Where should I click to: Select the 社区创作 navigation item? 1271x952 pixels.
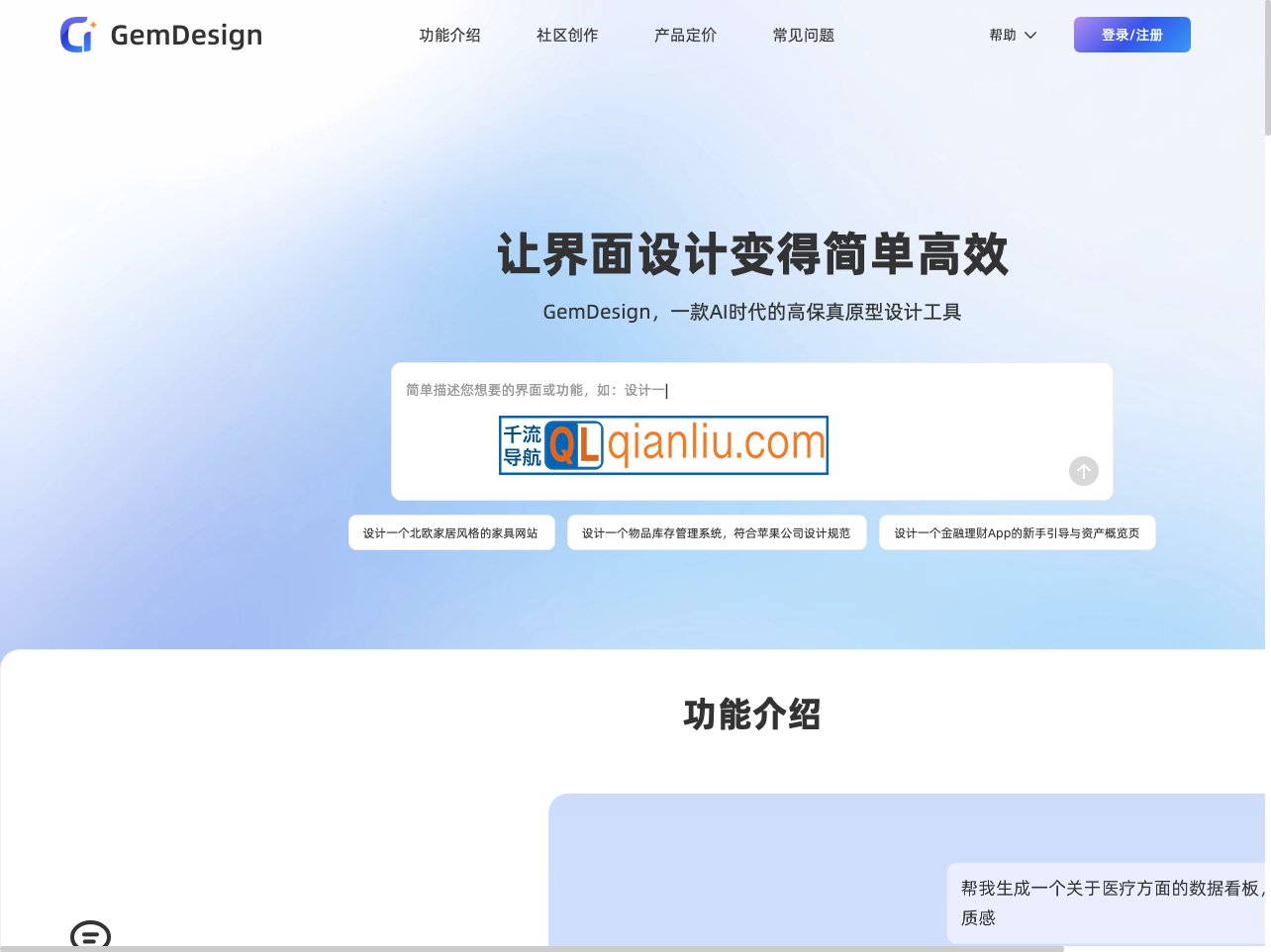coord(566,35)
